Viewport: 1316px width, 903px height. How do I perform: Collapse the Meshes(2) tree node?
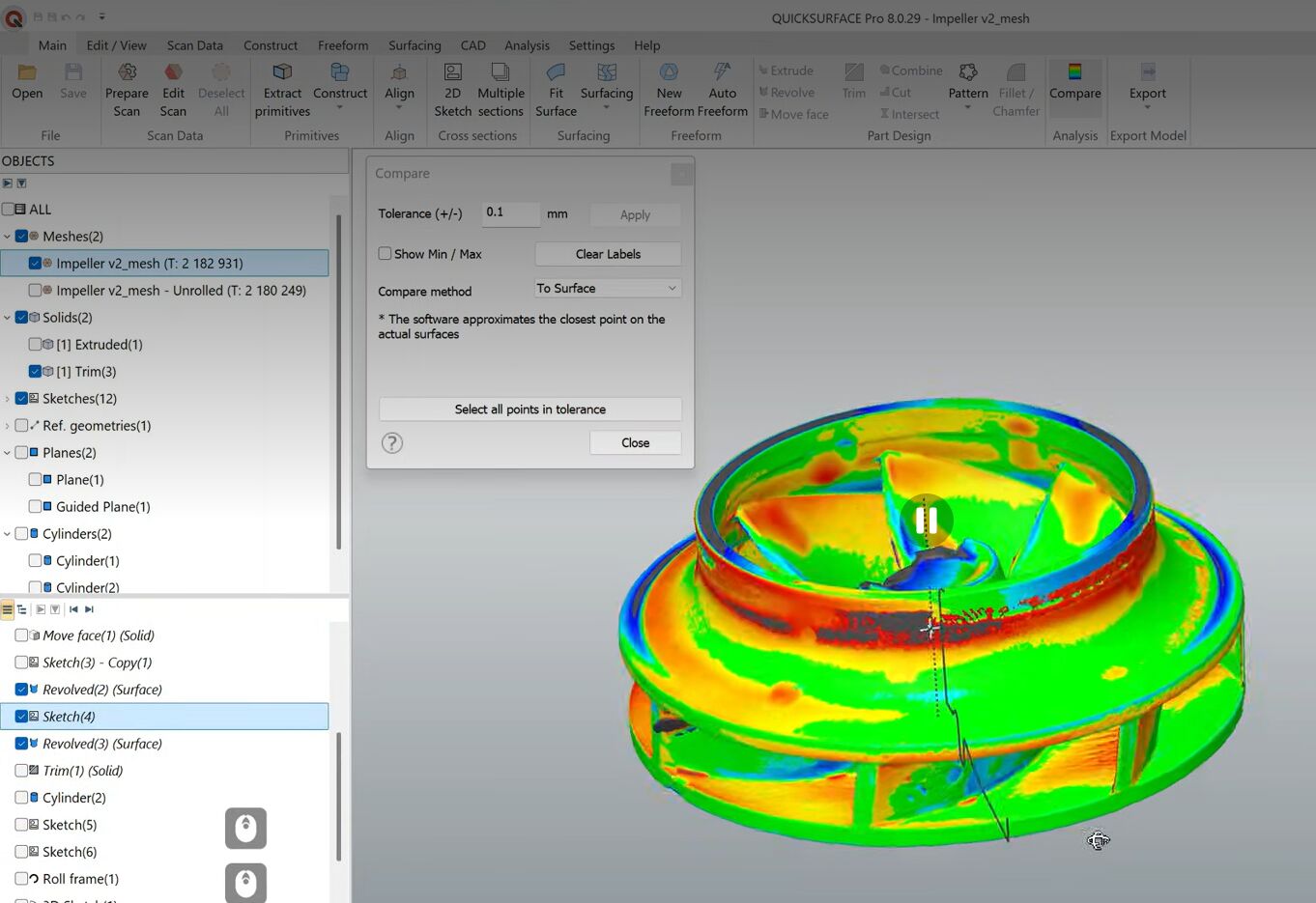pos(8,237)
